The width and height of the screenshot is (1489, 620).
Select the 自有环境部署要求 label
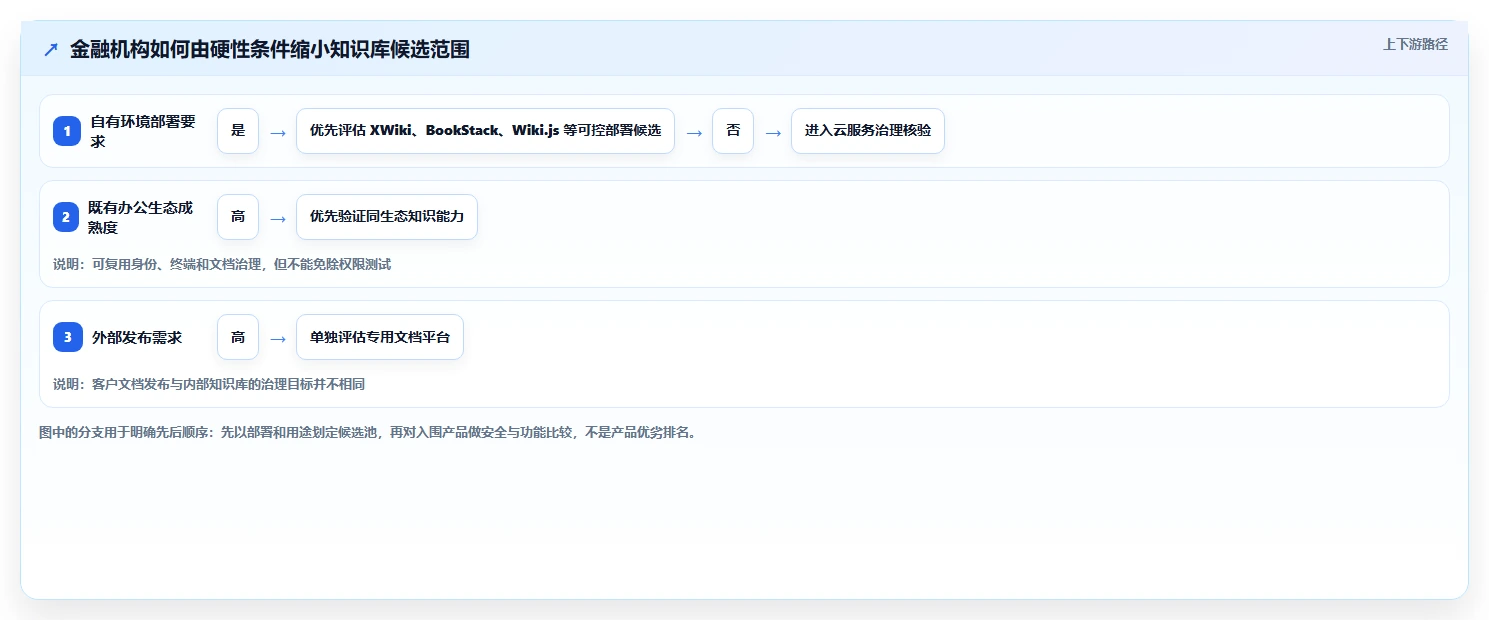point(144,131)
